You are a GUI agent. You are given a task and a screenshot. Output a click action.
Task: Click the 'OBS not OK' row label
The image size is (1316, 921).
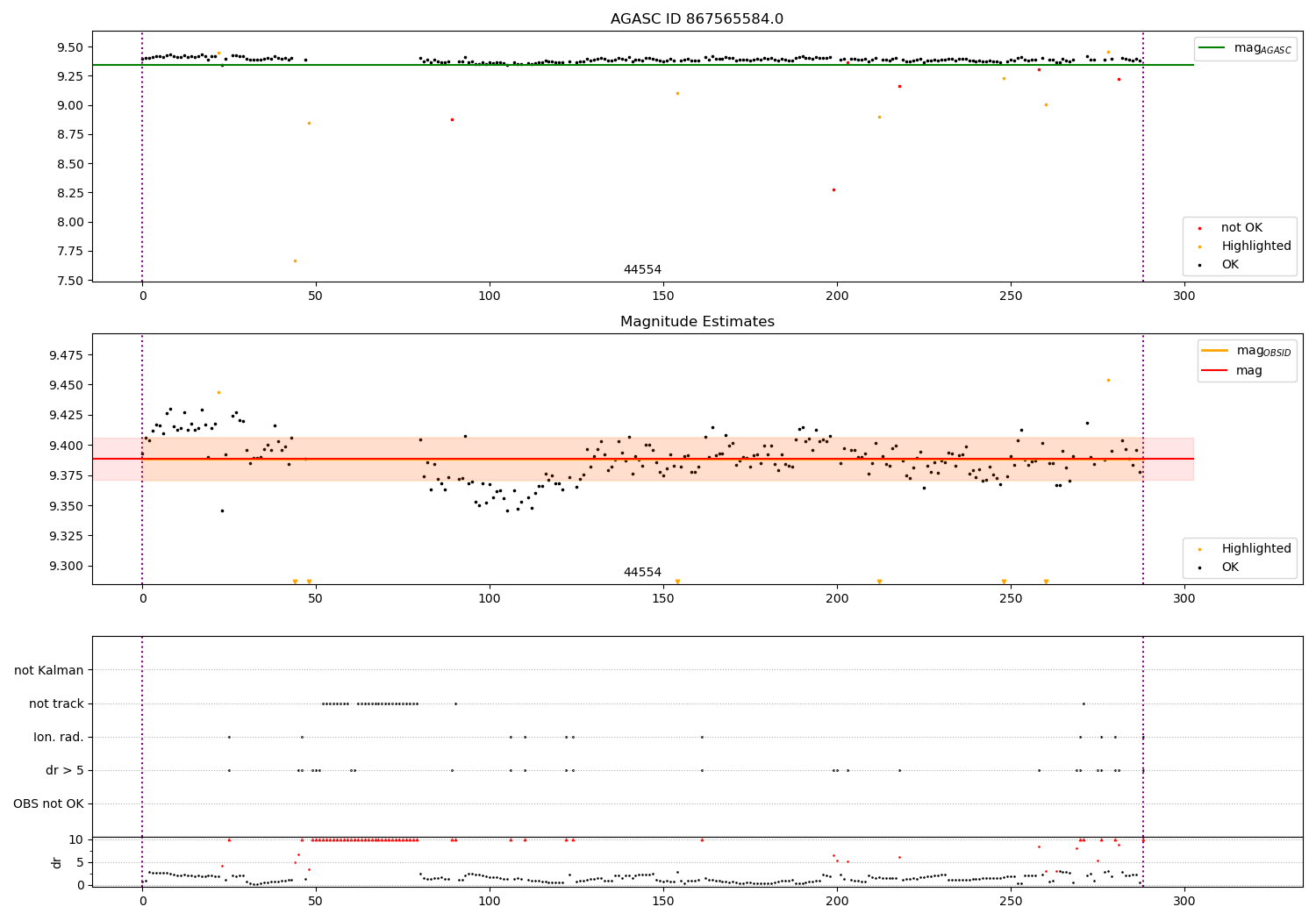pyautogui.click(x=48, y=804)
